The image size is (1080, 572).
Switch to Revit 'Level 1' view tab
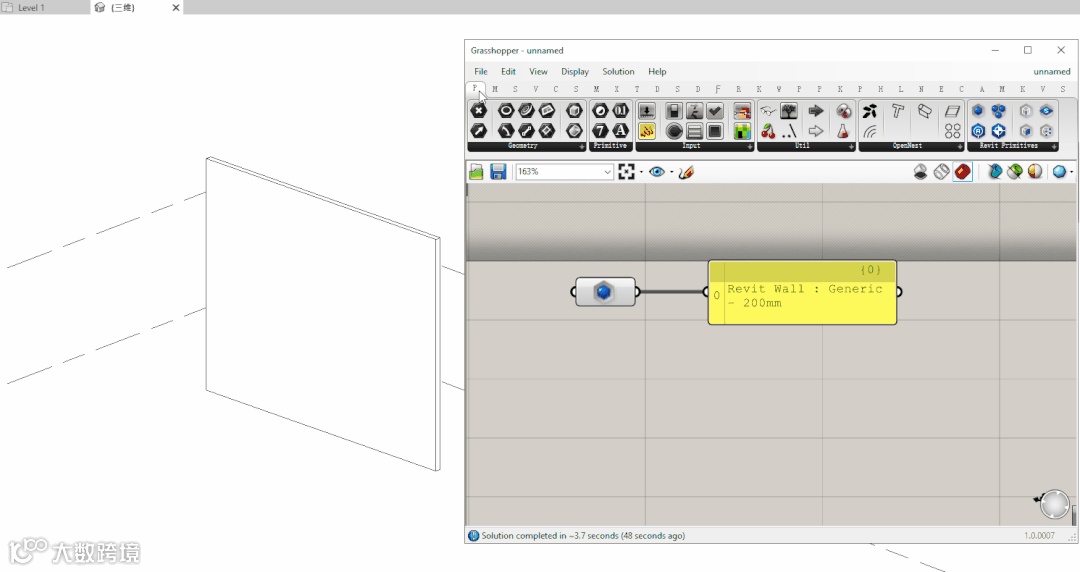[31, 8]
